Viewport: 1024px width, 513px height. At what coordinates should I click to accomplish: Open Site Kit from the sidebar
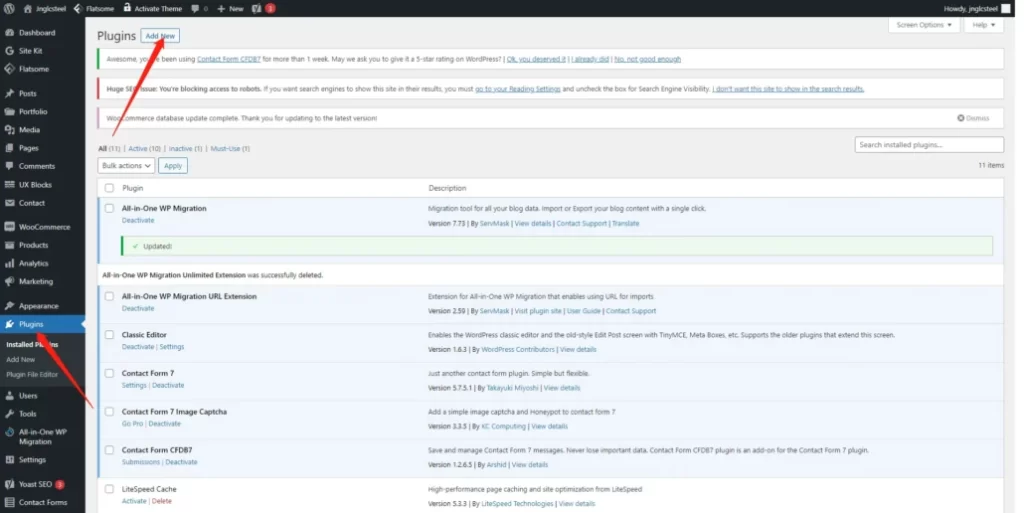(30, 51)
